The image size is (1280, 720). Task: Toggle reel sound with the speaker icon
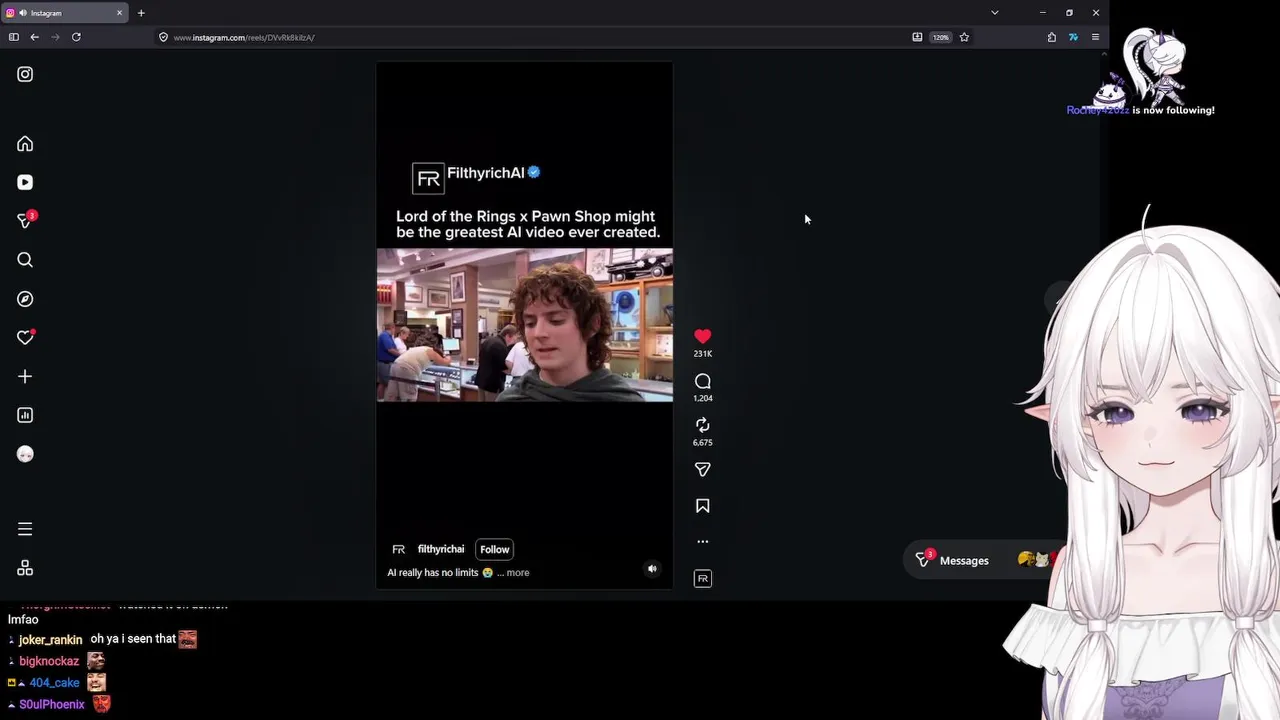pyautogui.click(x=652, y=569)
